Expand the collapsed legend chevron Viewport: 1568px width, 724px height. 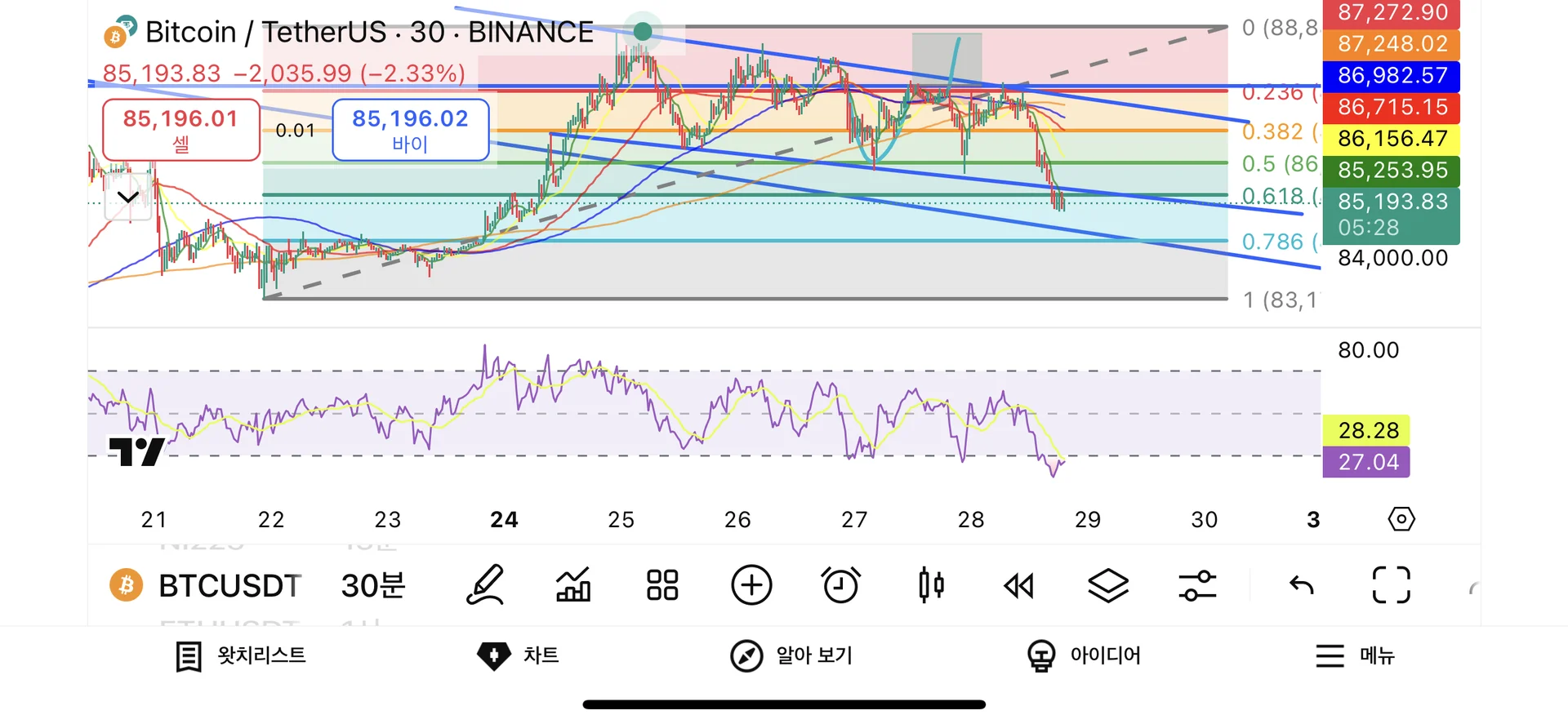(128, 197)
